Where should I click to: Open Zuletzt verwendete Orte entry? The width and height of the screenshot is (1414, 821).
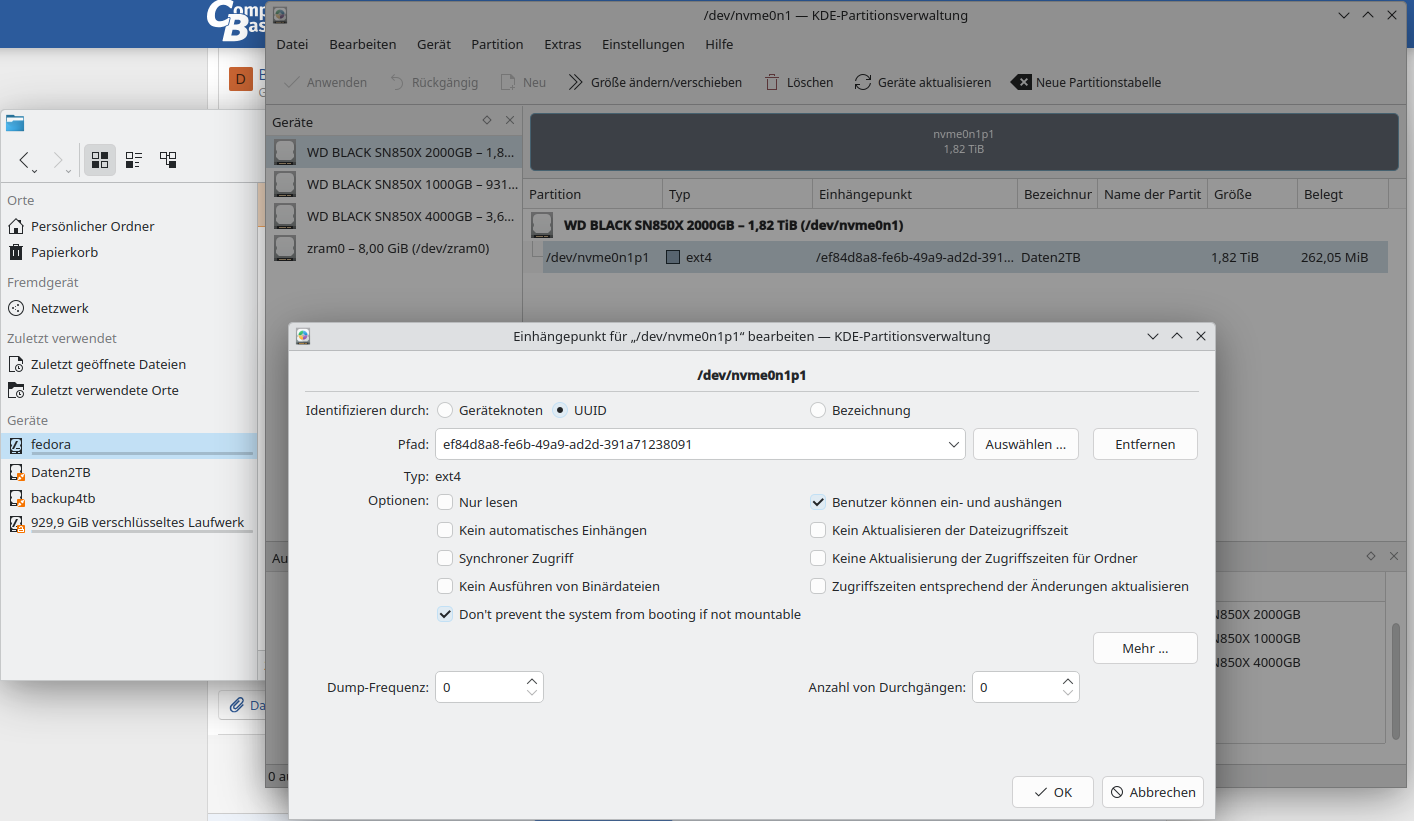129,390
